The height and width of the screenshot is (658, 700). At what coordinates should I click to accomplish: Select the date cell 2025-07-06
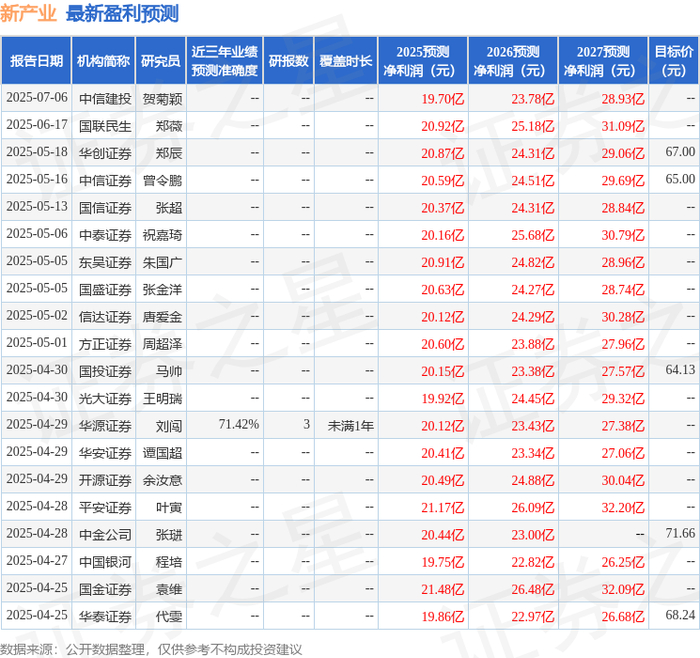pos(37,98)
